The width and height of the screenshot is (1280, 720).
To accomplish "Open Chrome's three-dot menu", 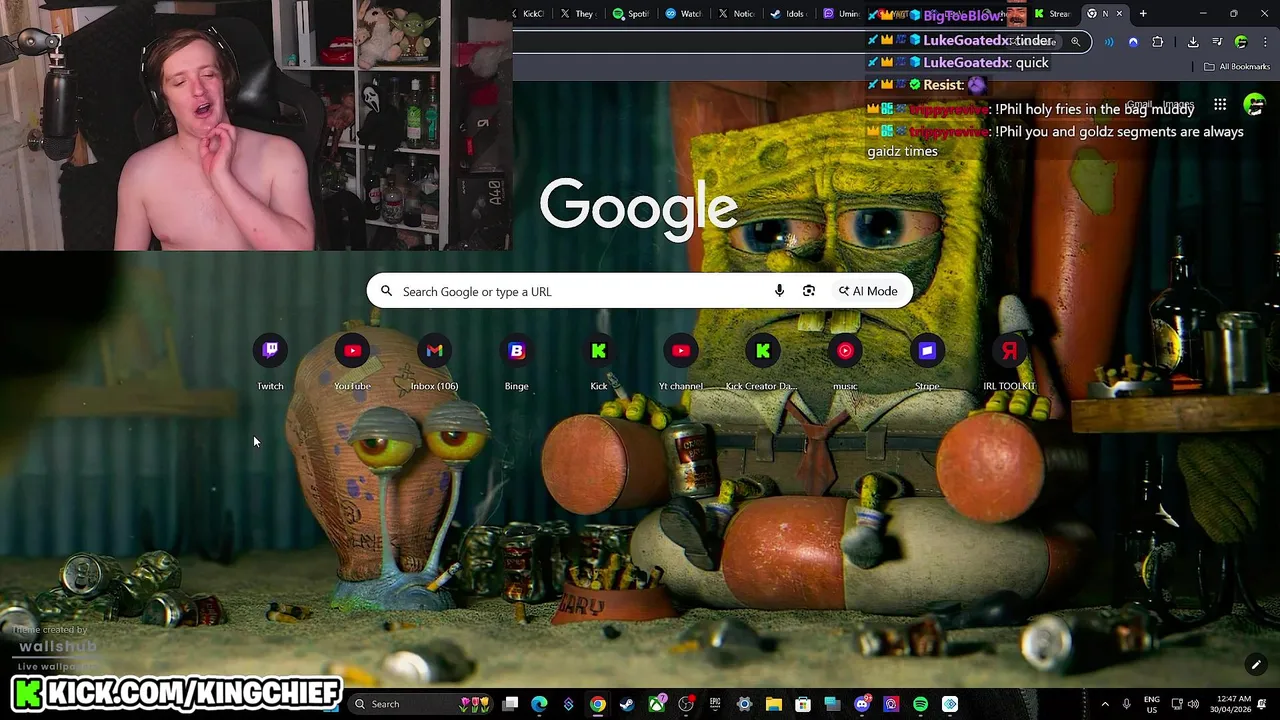I will [1266, 42].
